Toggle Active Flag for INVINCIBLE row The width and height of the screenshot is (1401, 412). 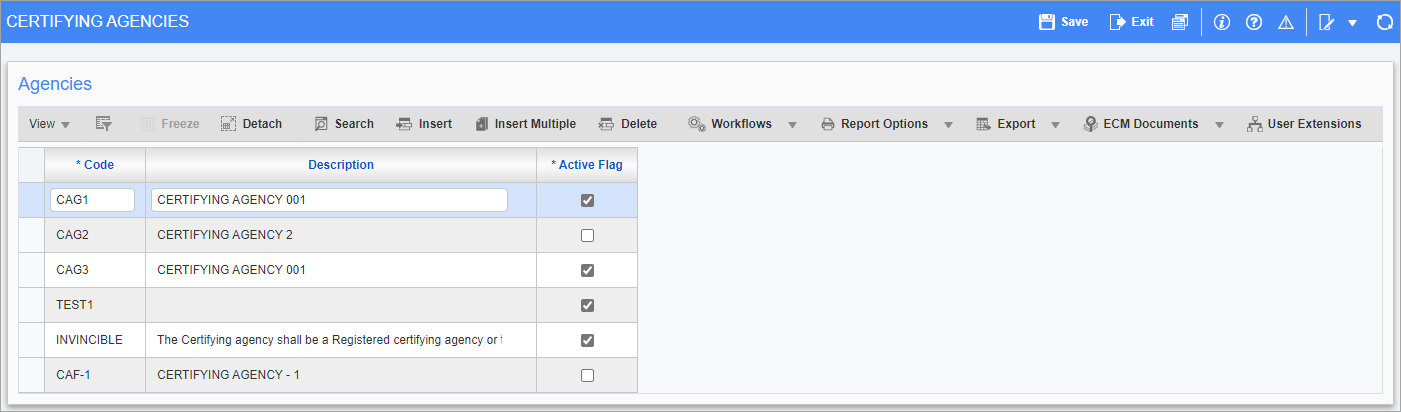587,340
